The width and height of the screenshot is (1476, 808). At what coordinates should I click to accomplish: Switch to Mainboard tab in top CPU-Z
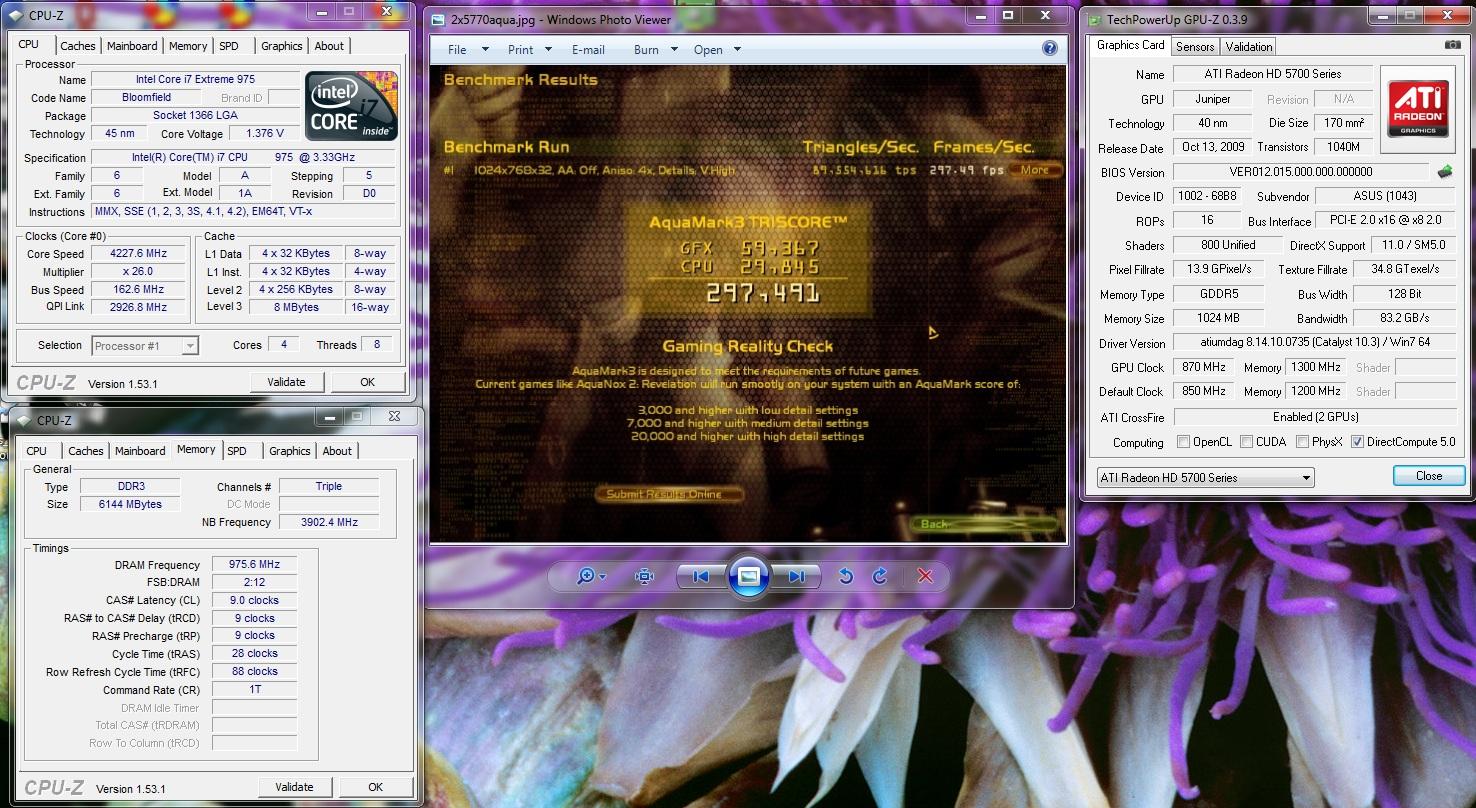pos(132,46)
